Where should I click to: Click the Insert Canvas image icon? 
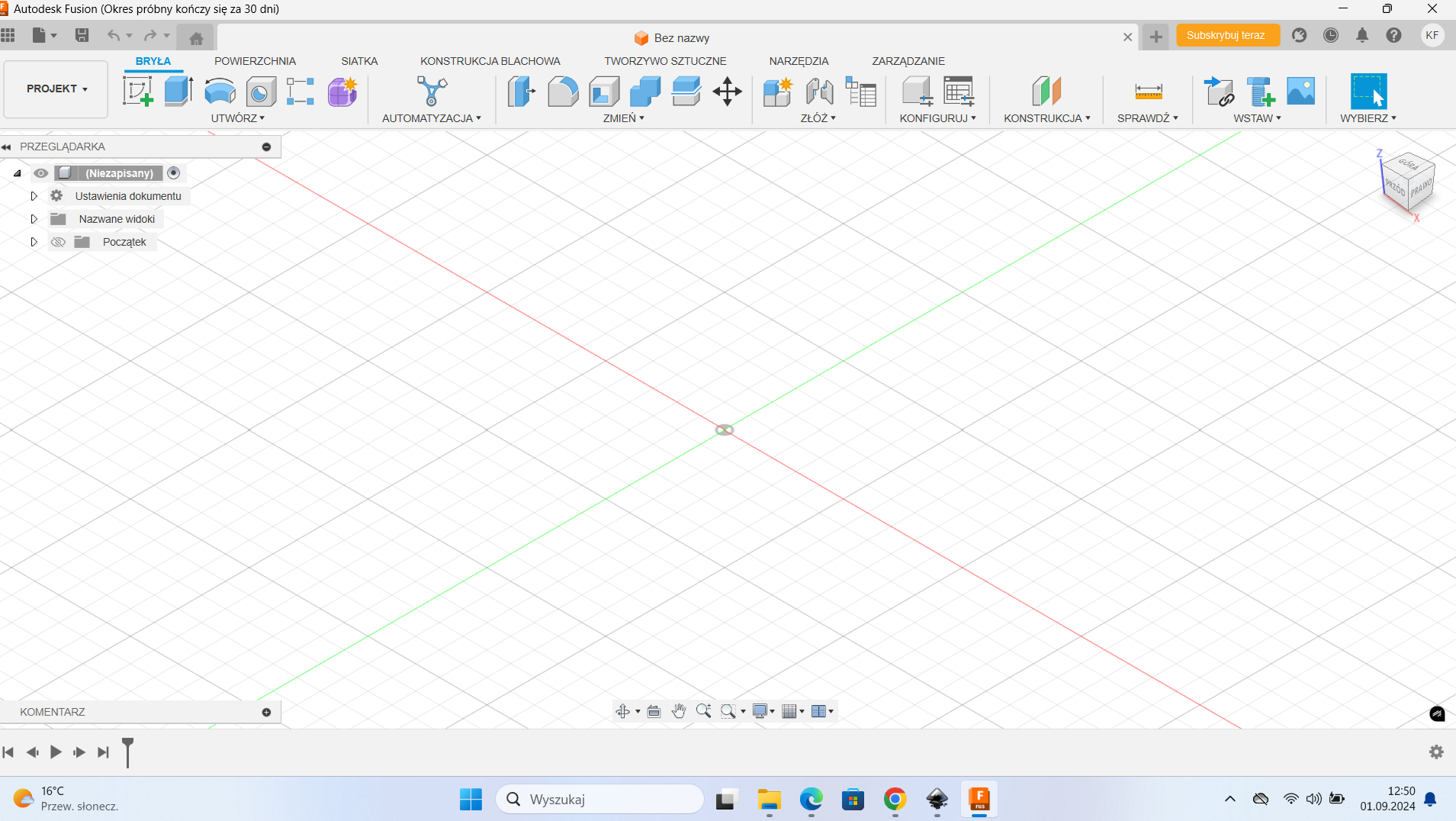[1301, 92]
